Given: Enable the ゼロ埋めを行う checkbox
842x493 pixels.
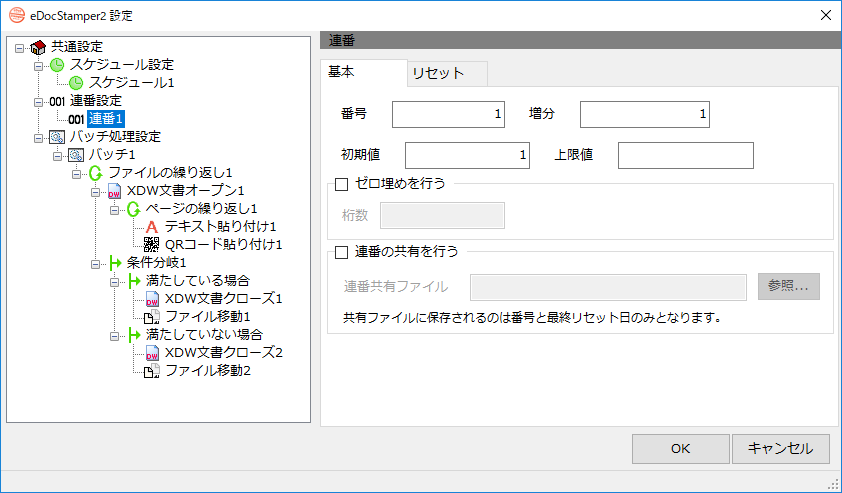Looking at the screenshot, I should pyautogui.click(x=342, y=184).
